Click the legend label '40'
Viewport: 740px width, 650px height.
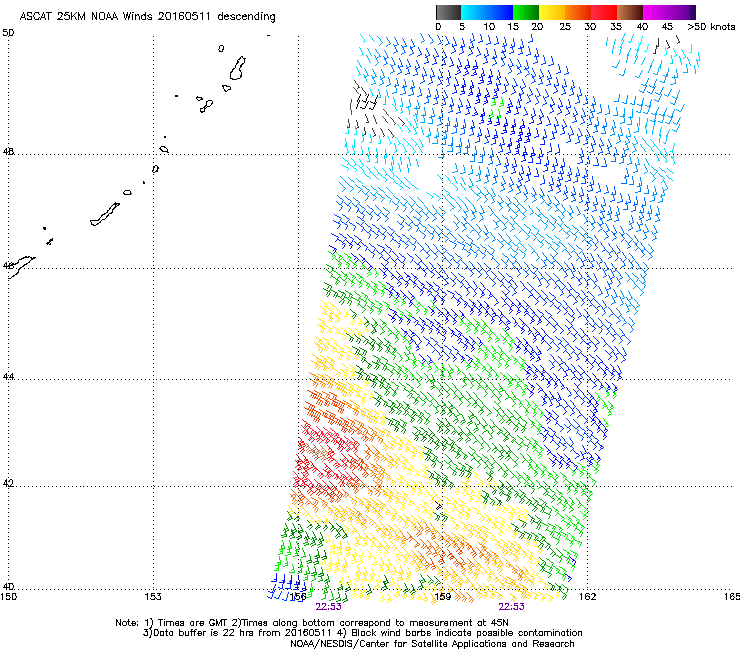coord(642,27)
